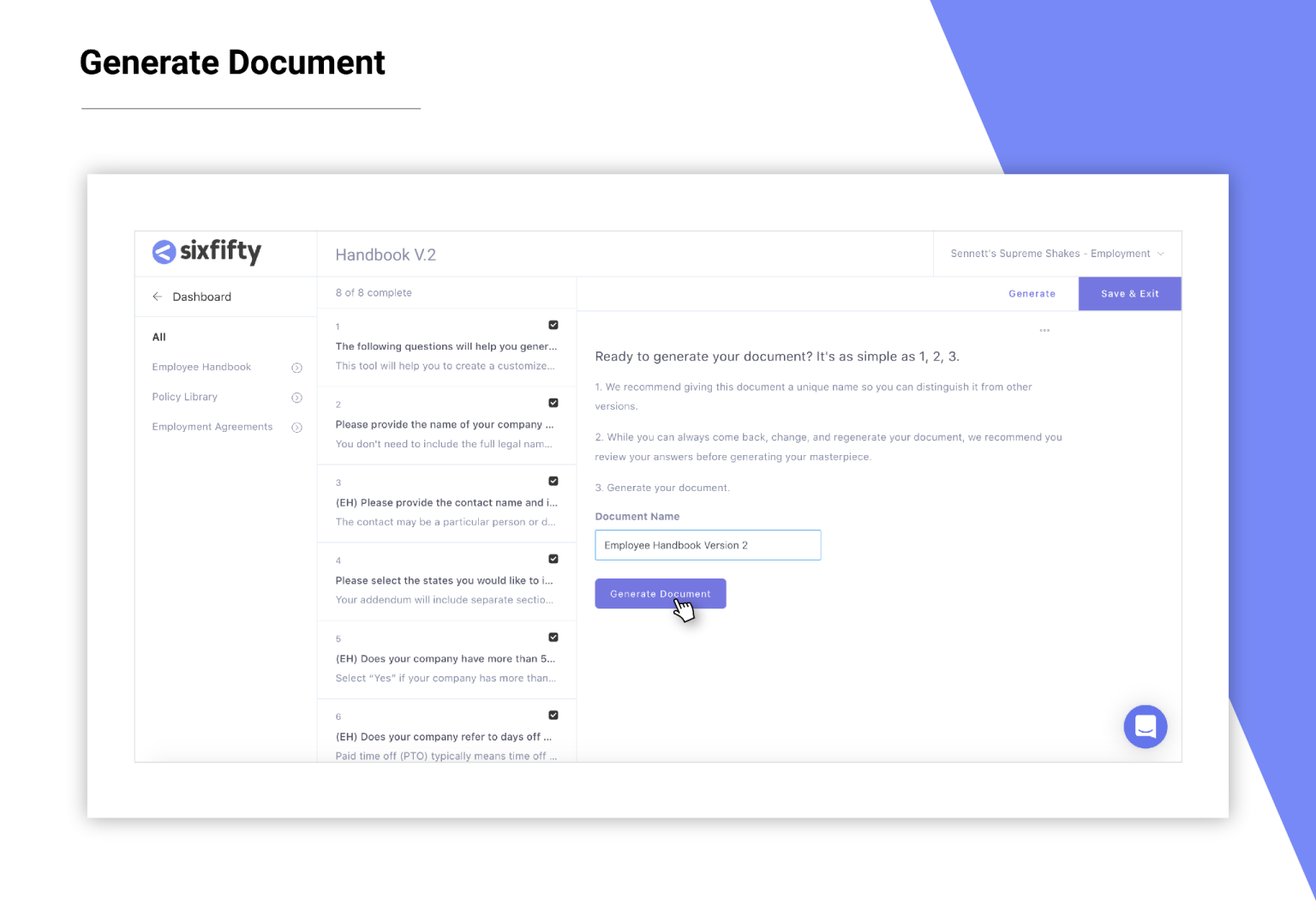
Task: Toggle the checkbox for question 5
Action: (x=553, y=637)
